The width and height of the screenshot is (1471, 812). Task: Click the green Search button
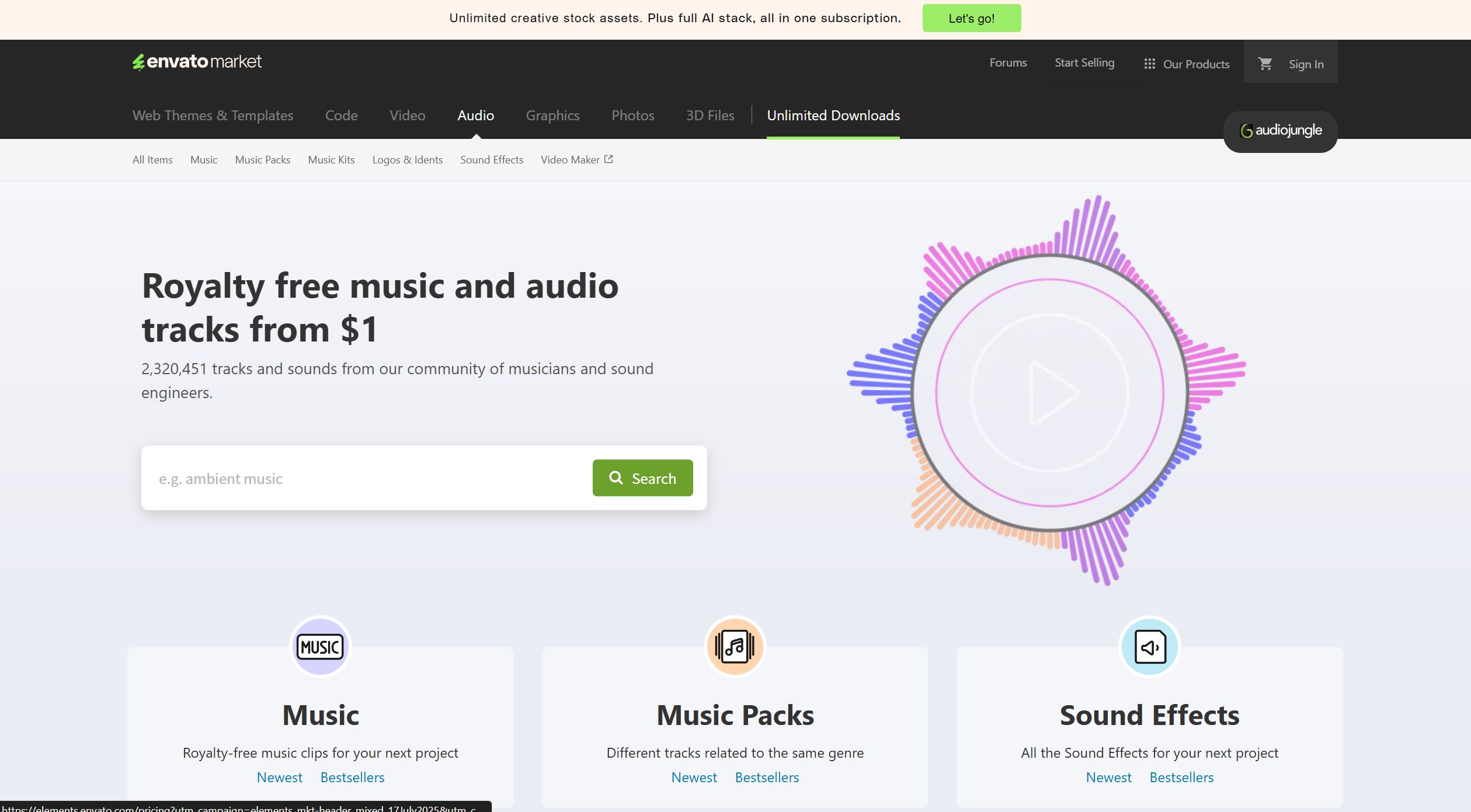click(x=642, y=478)
